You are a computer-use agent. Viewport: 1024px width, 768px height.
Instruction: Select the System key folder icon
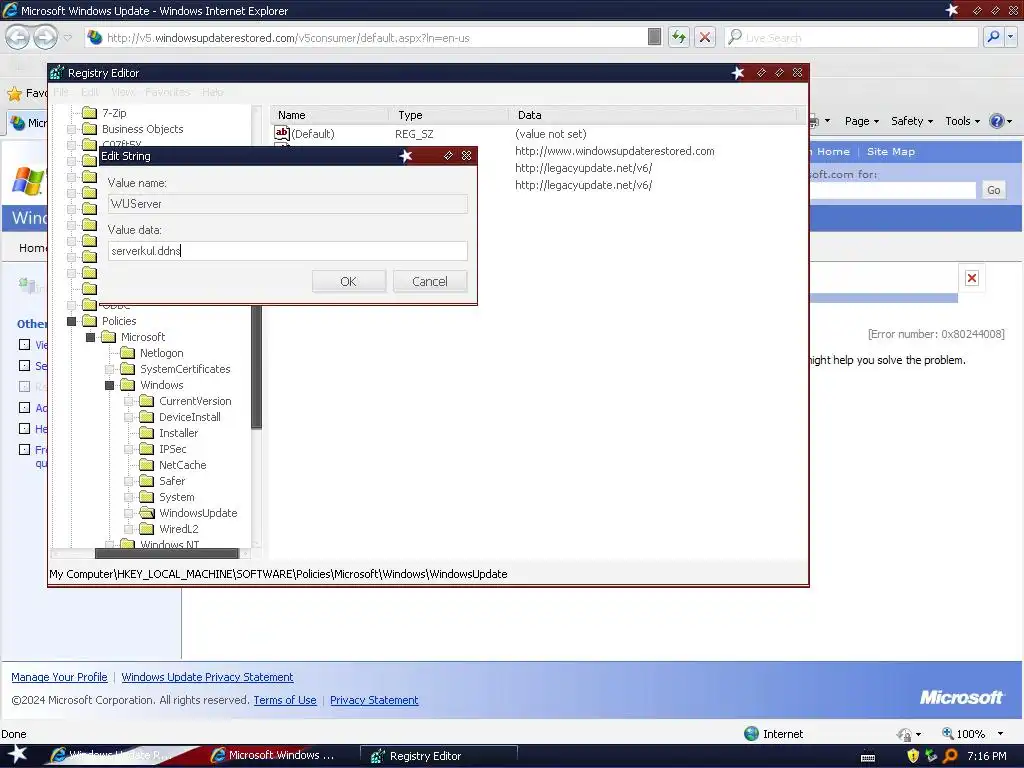point(147,497)
